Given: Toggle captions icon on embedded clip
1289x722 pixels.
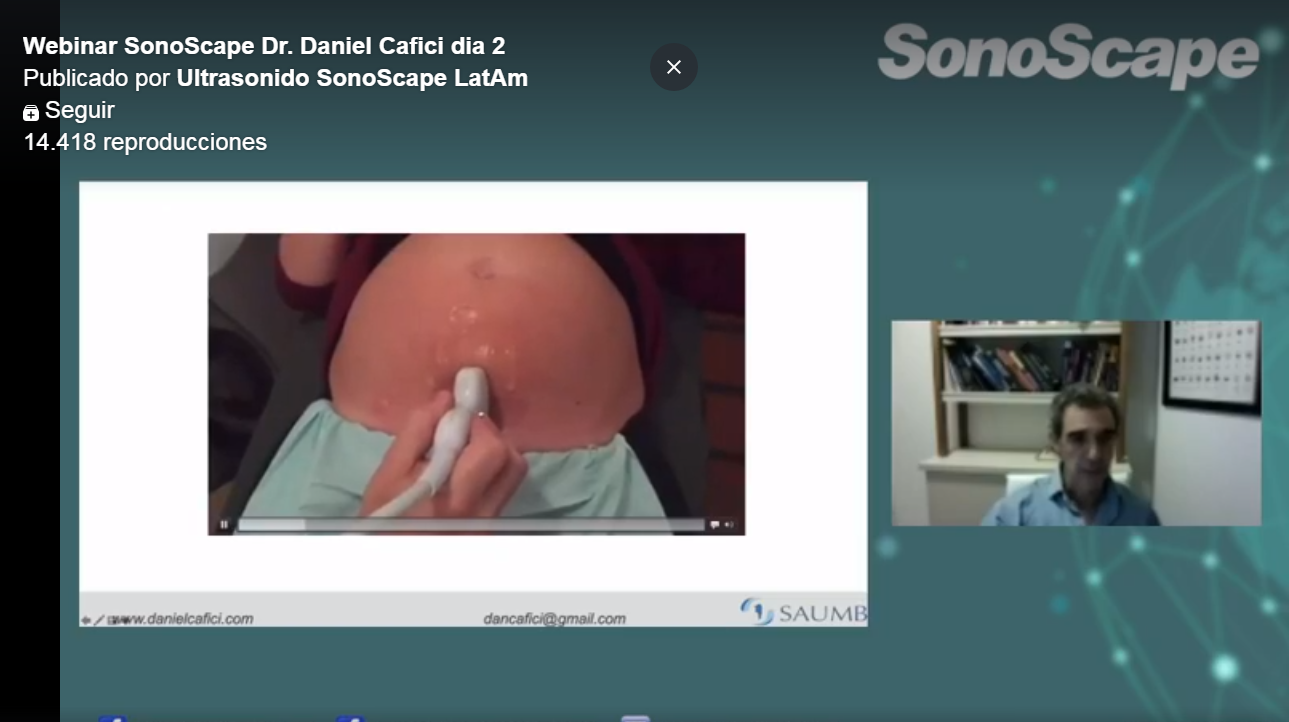Looking at the screenshot, I should click(x=714, y=524).
